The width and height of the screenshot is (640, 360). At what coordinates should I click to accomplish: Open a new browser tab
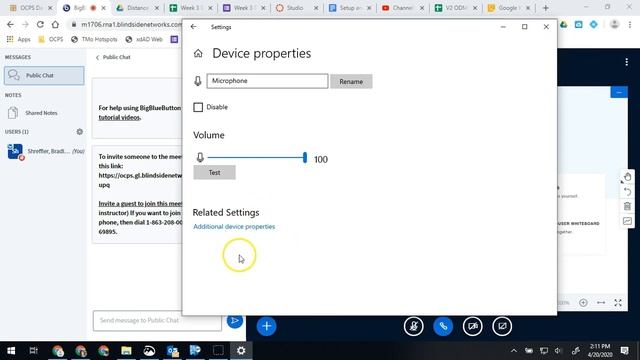coord(545,8)
